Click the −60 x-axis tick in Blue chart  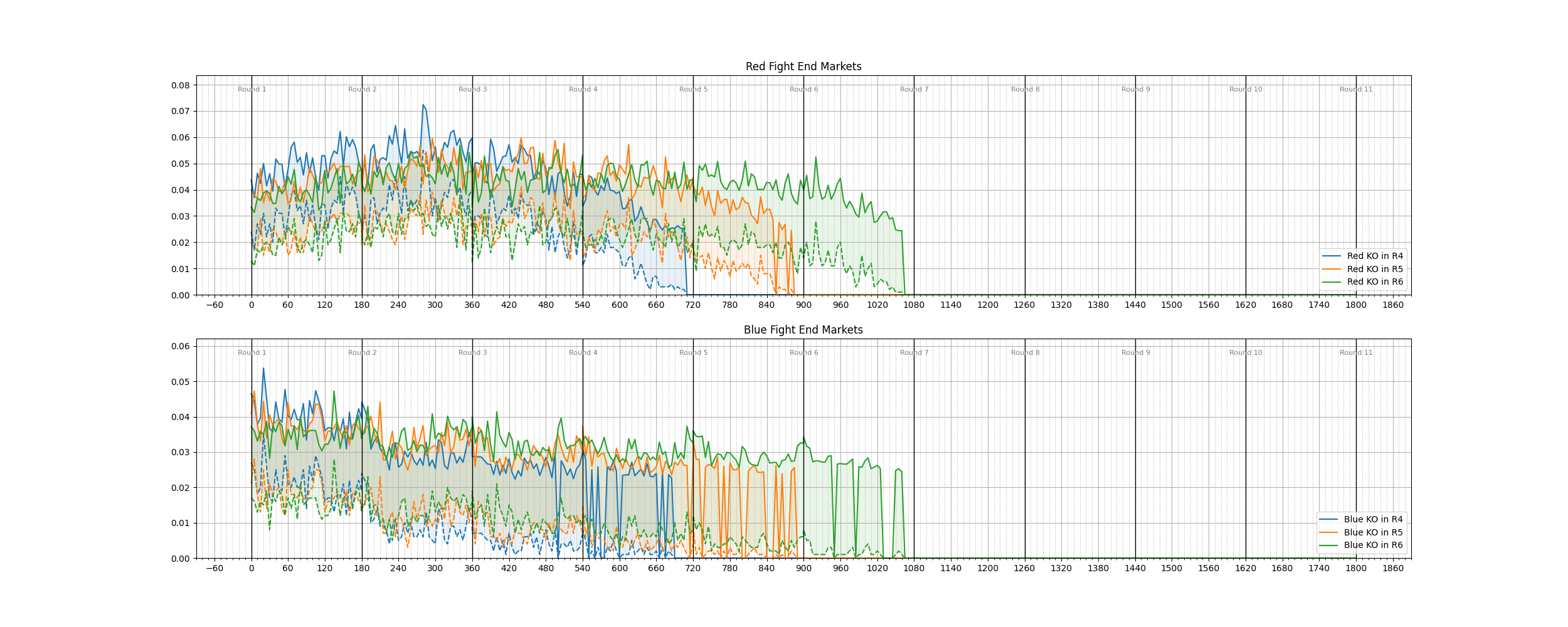(x=215, y=569)
